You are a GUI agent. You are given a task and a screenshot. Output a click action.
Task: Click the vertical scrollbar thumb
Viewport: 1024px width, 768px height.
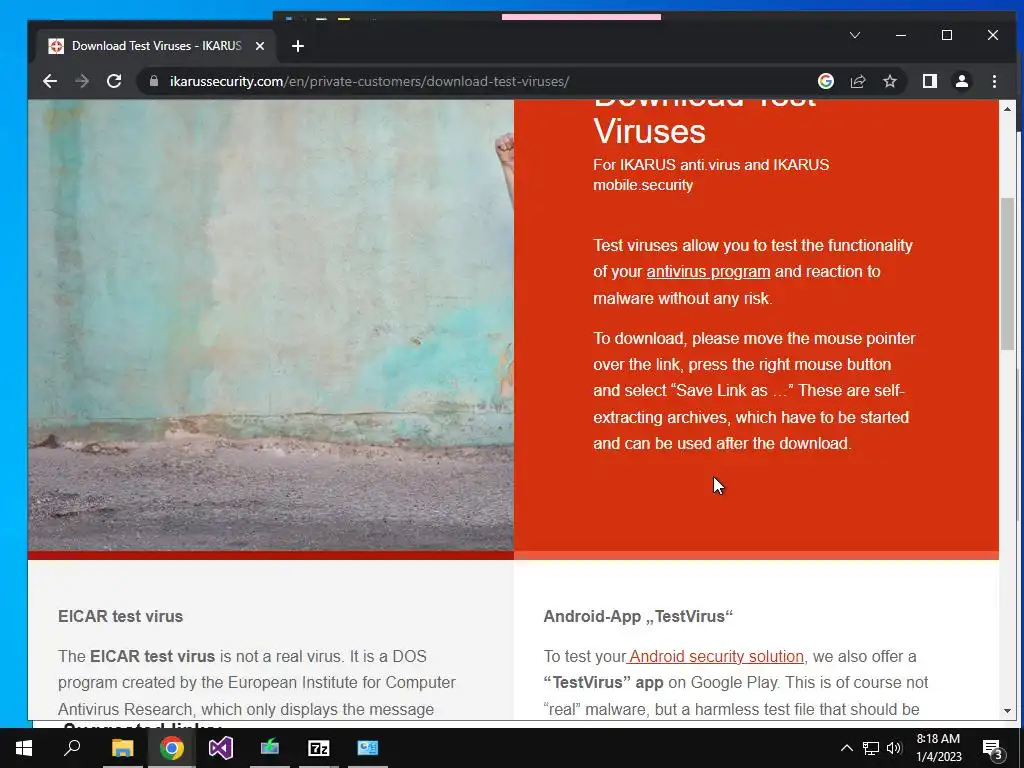point(1007,274)
